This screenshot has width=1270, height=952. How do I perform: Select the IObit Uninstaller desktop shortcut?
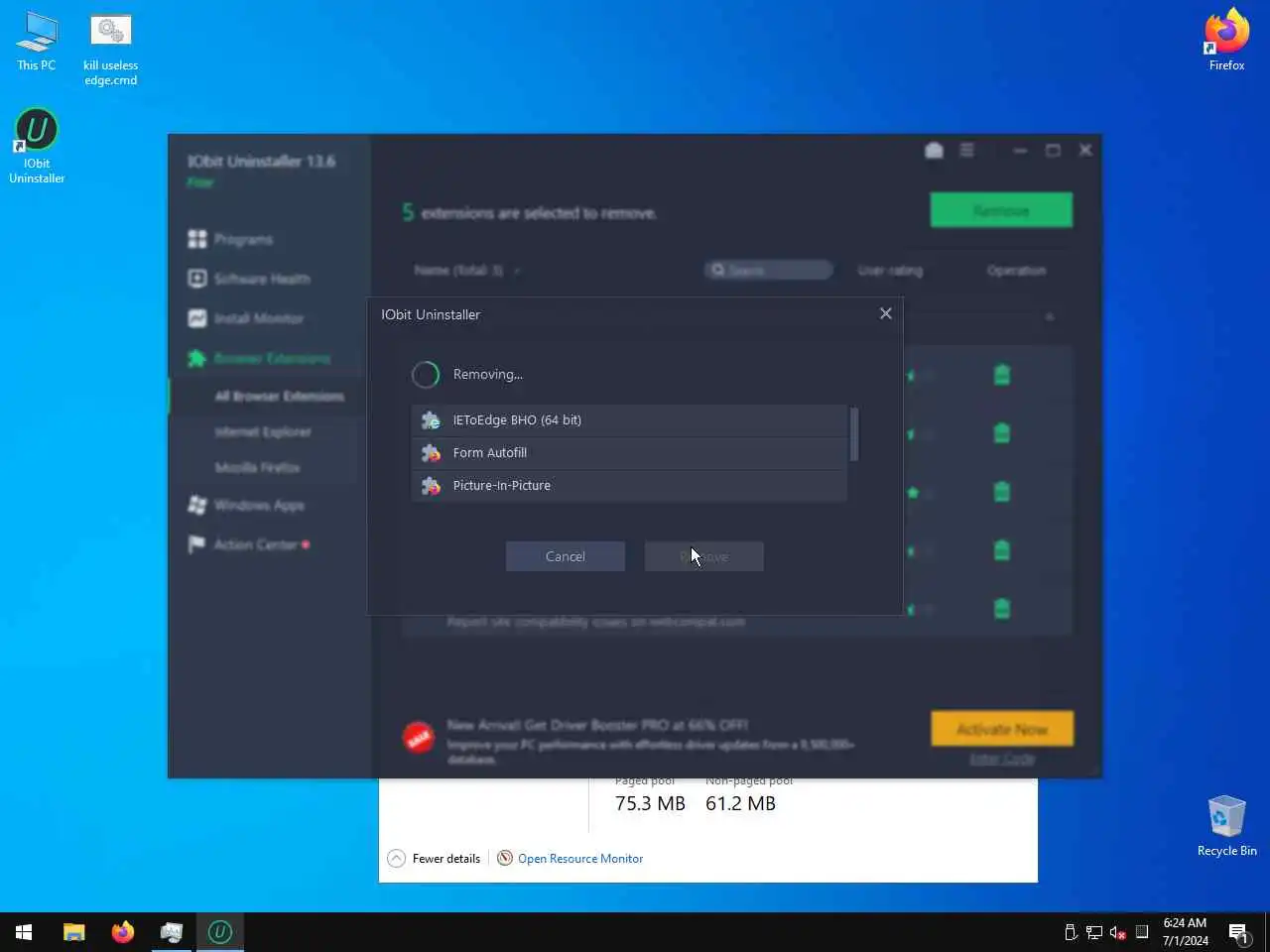[37, 146]
